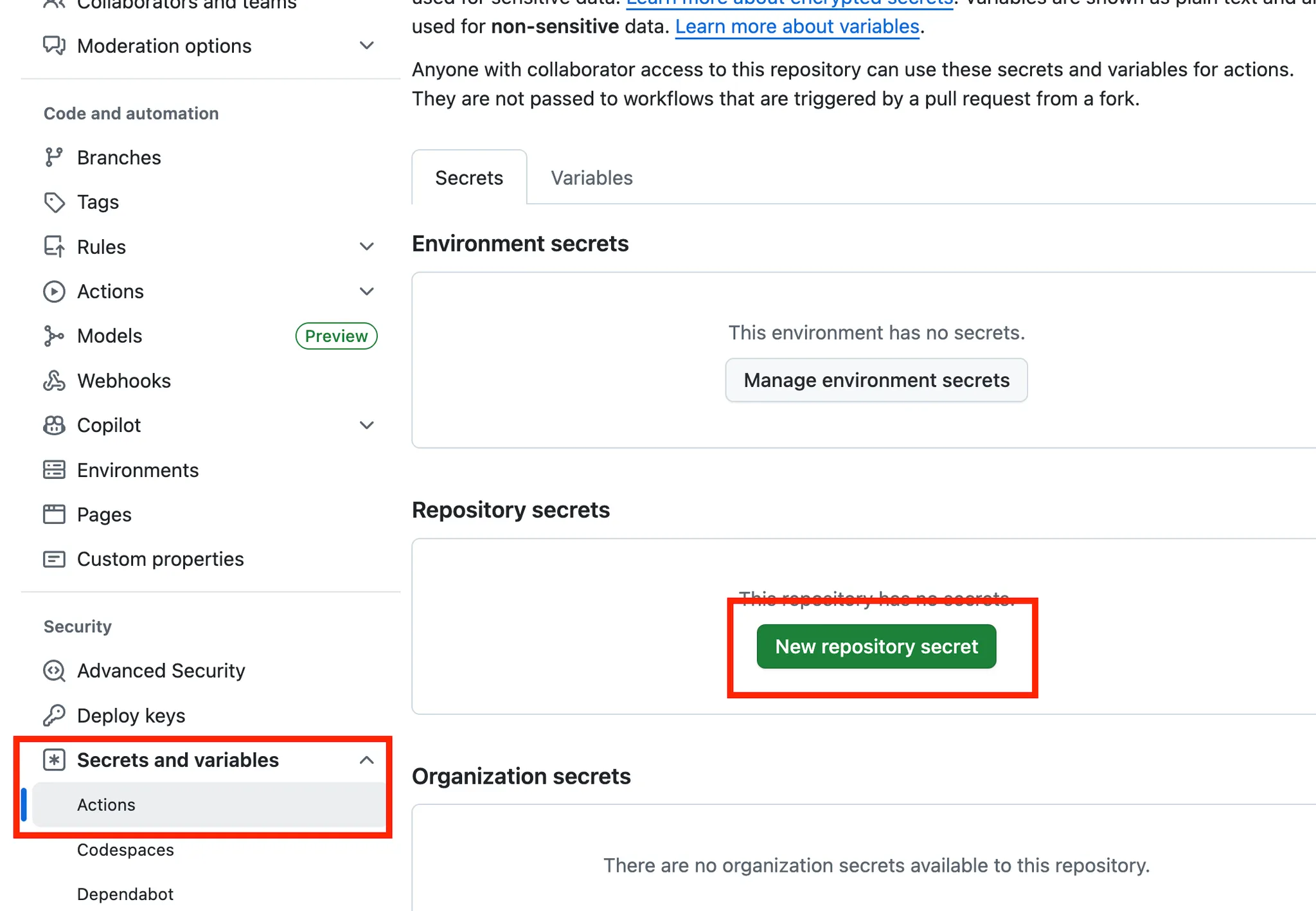Viewport: 1316px width, 911px height.
Task: Expand the Actions settings chevron
Action: tap(366, 291)
